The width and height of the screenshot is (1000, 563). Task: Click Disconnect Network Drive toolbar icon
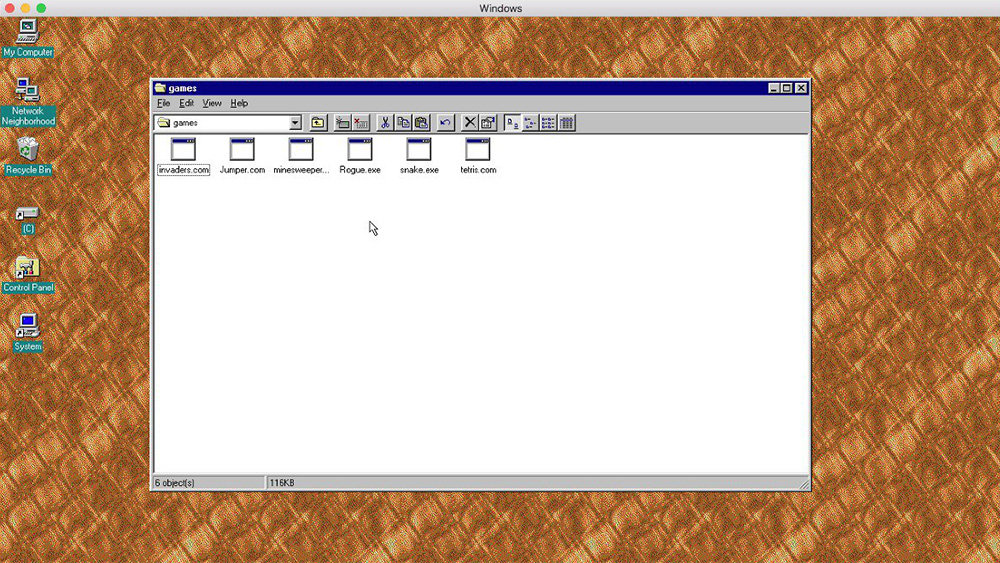[361, 122]
